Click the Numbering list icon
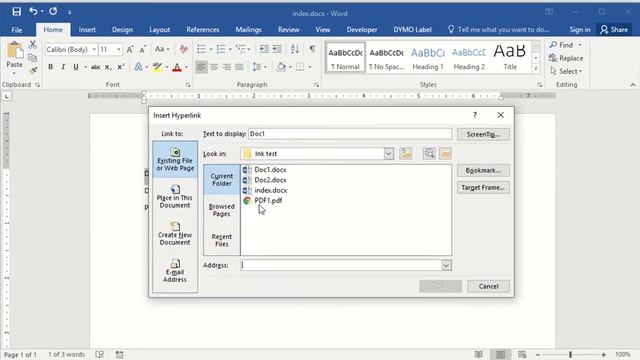640x360 pixels. tap(221, 49)
